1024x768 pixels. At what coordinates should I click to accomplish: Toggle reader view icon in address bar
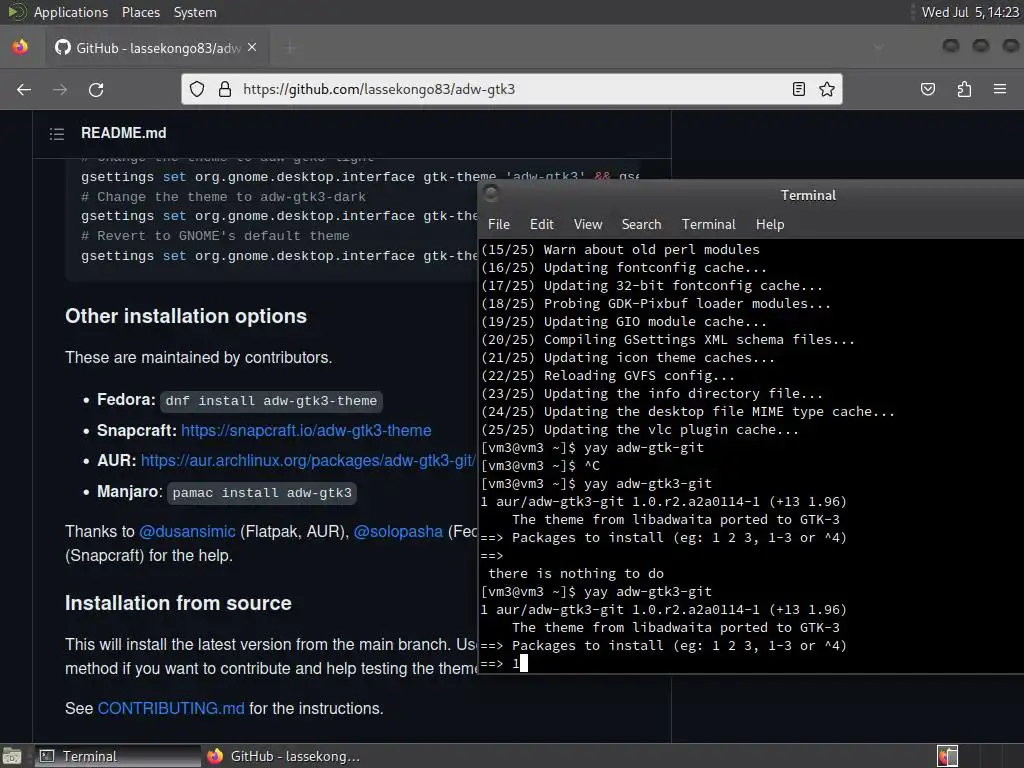pyautogui.click(x=798, y=89)
